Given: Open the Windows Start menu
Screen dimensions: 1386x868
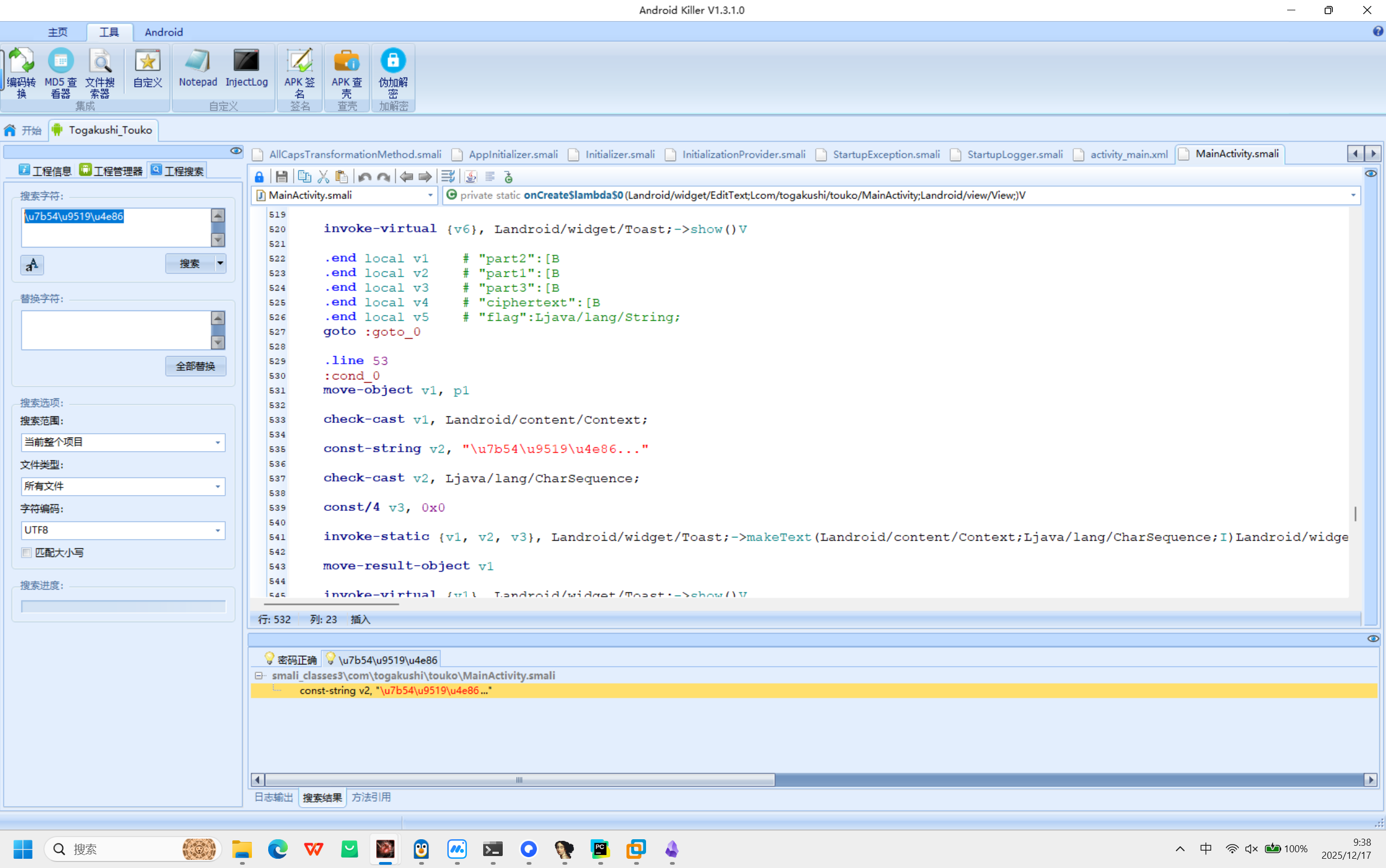Looking at the screenshot, I should click(x=23, y=849).
